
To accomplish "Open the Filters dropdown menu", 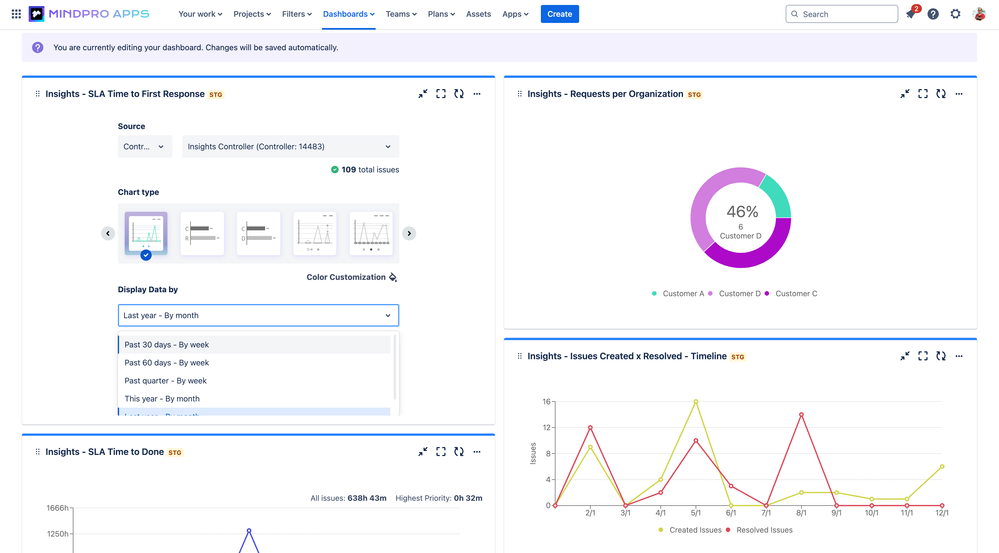I will [297, 14].
